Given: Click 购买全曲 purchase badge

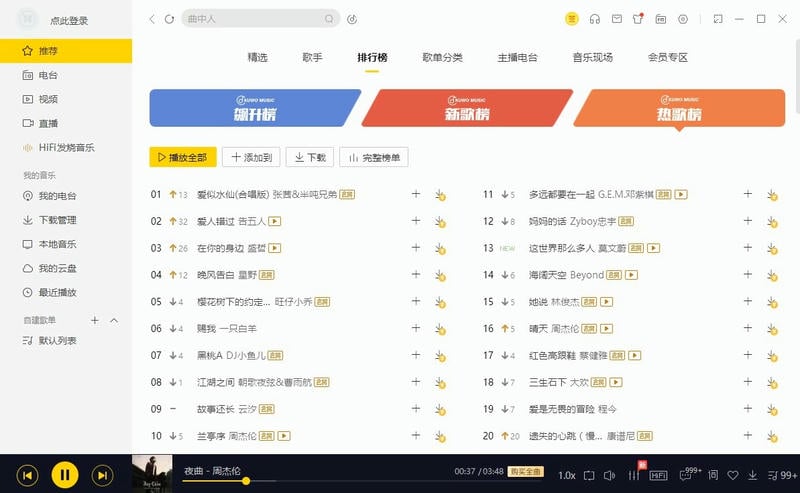Looking at the screenshot, I should tap(525, 472).
